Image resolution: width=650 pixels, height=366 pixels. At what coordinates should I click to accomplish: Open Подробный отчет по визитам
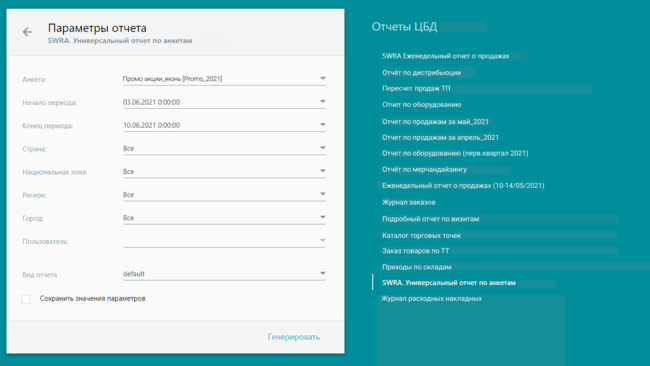430,219
